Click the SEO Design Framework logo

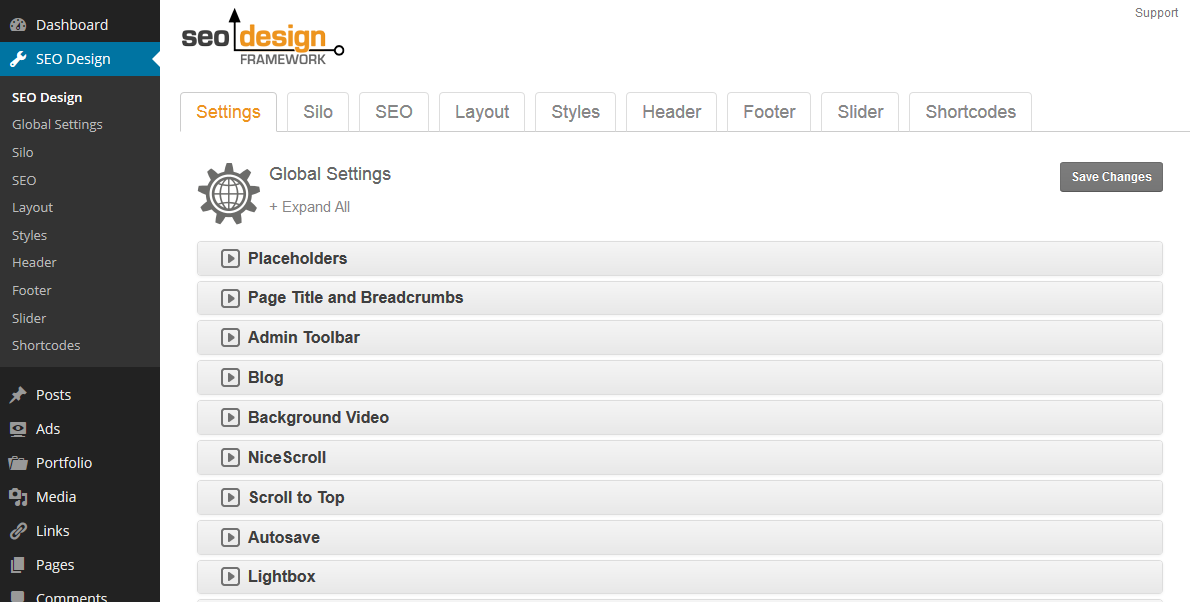pos(263,37)
